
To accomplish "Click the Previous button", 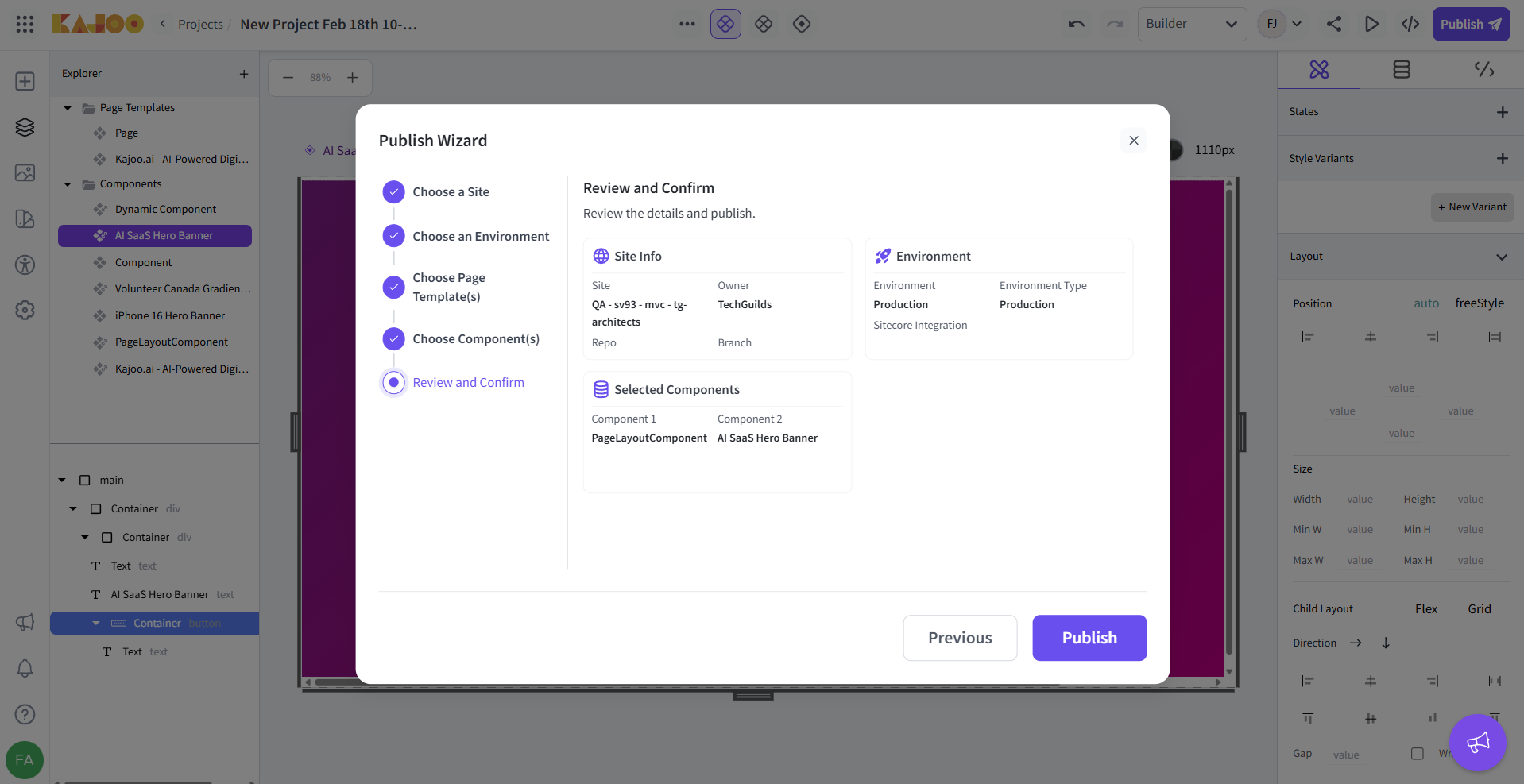I will coord(960,638).
